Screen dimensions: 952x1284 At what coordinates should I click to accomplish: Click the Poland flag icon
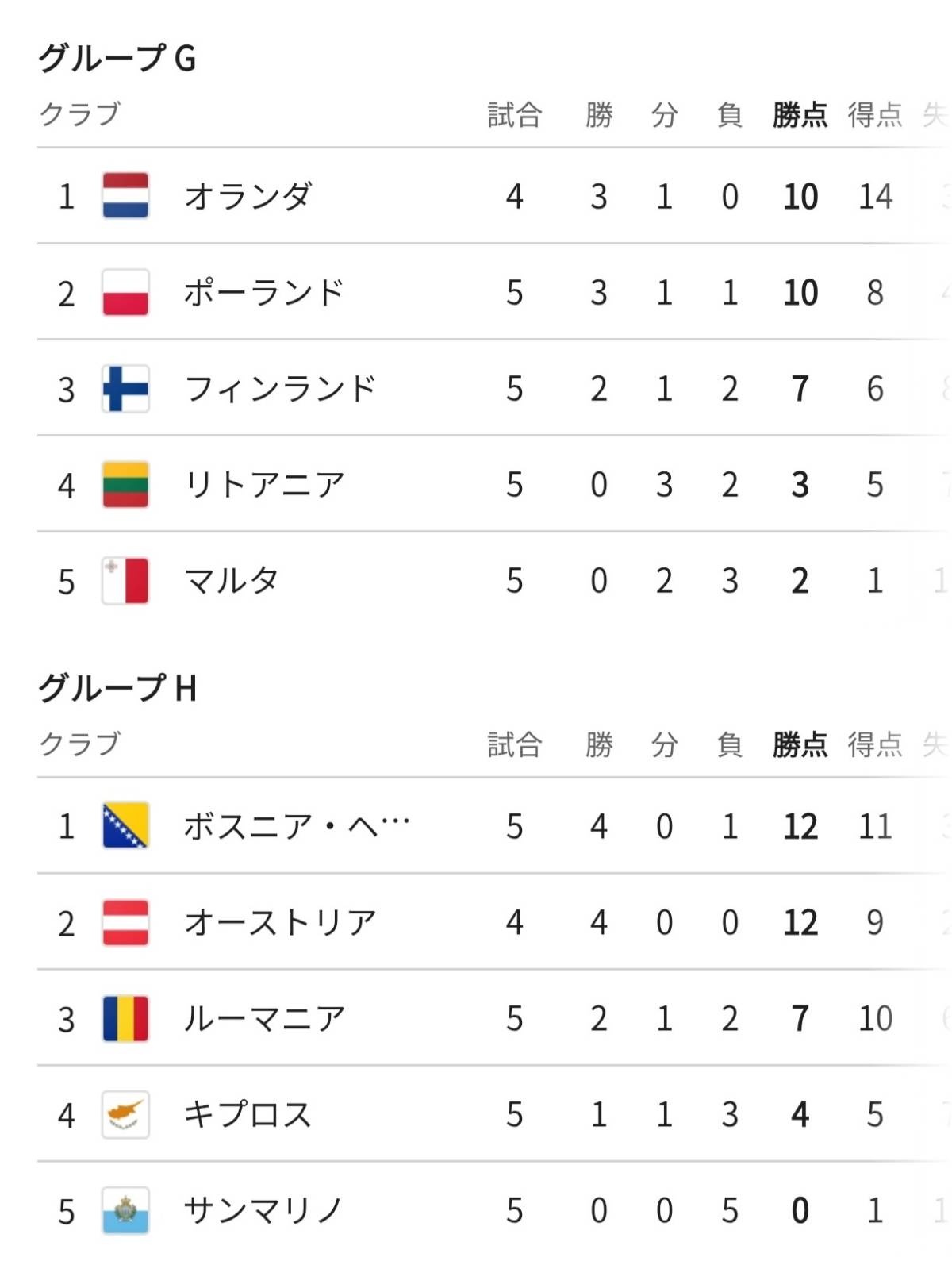click(x=125, y=293)
